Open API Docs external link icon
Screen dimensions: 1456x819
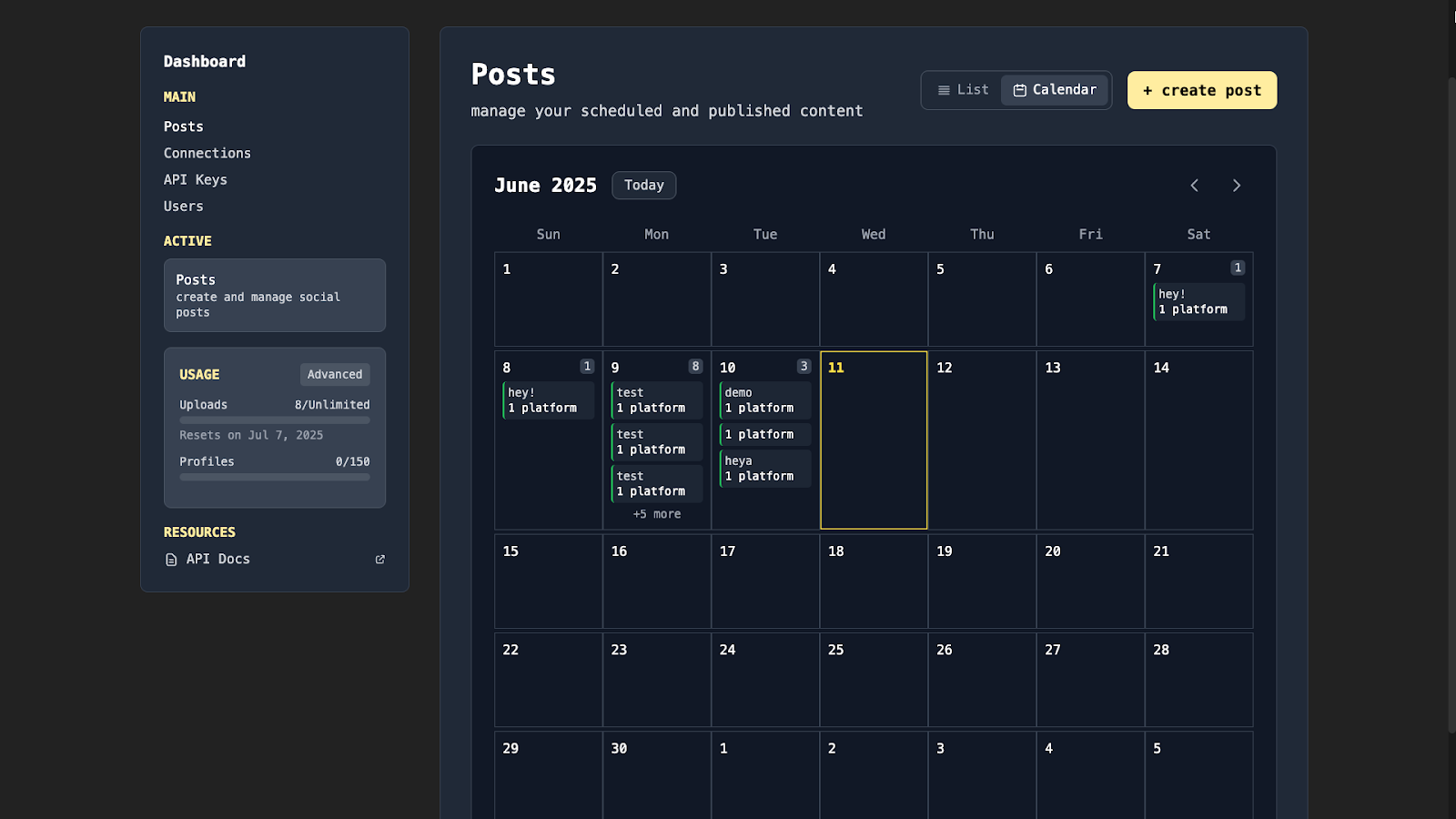tap(379, 559)
